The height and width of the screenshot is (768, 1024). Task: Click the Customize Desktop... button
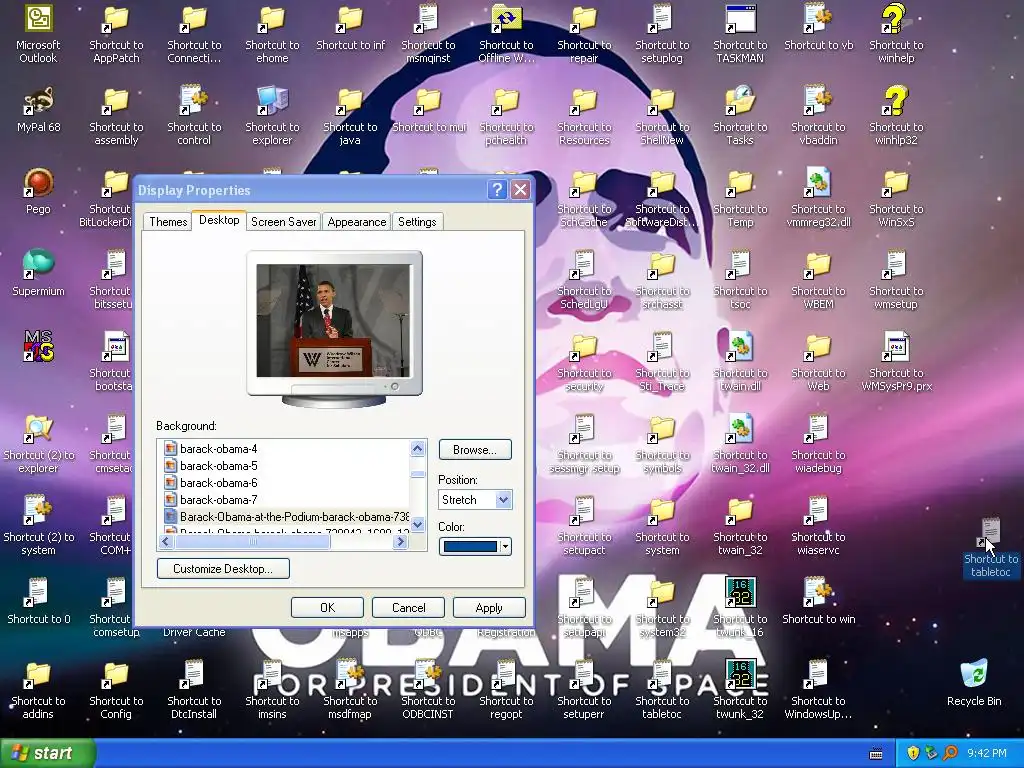coord(223,569)
